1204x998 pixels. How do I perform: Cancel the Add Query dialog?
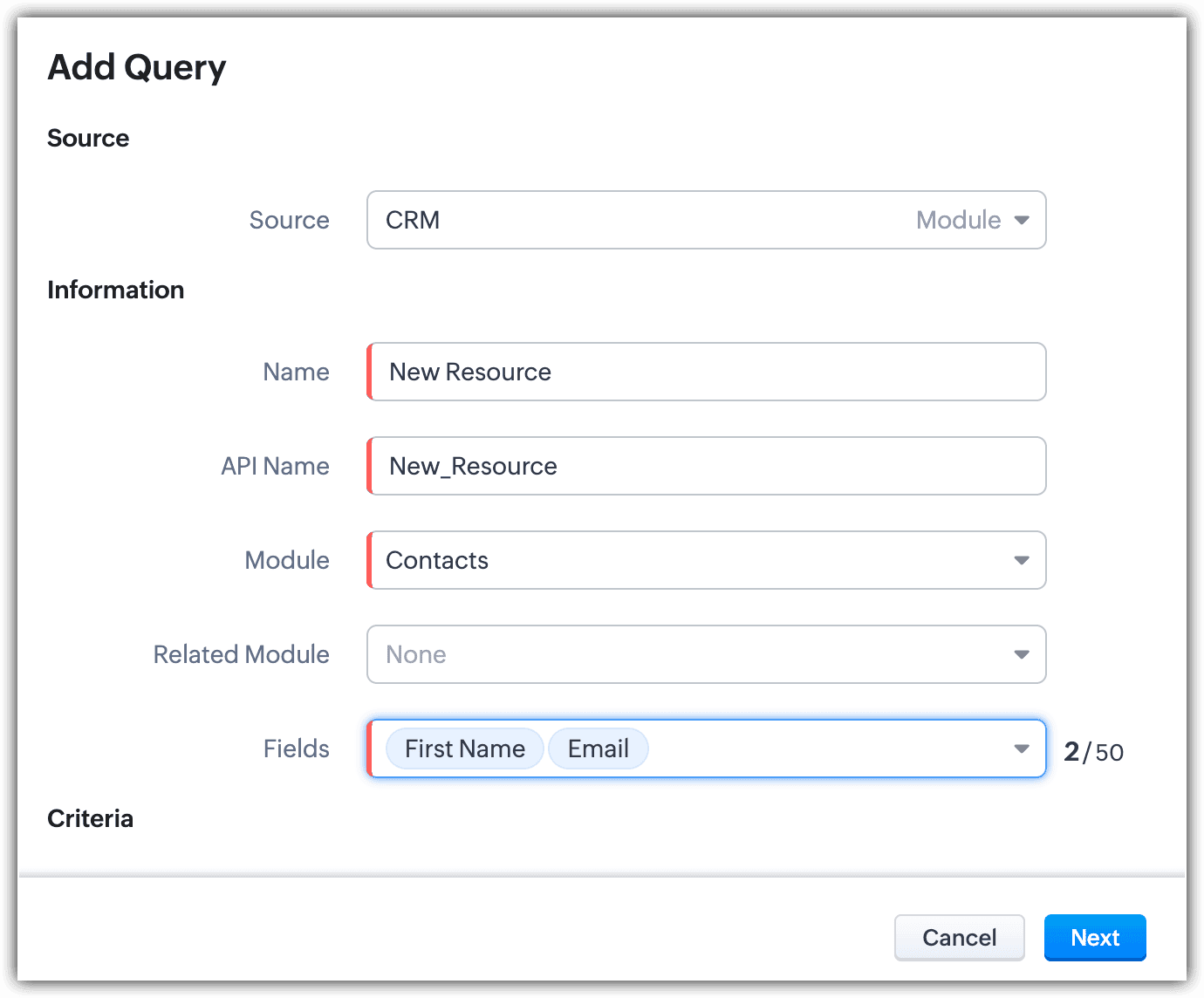[959, 937]
